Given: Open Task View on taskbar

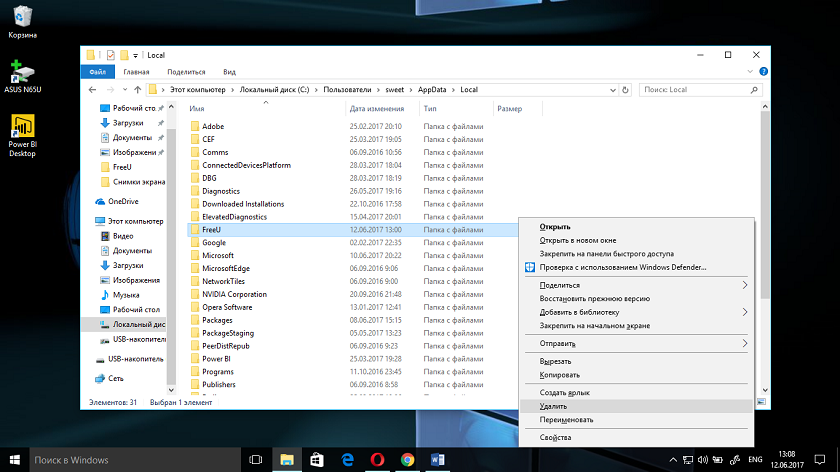Looking at the screenshot, I should coord(256,460).
